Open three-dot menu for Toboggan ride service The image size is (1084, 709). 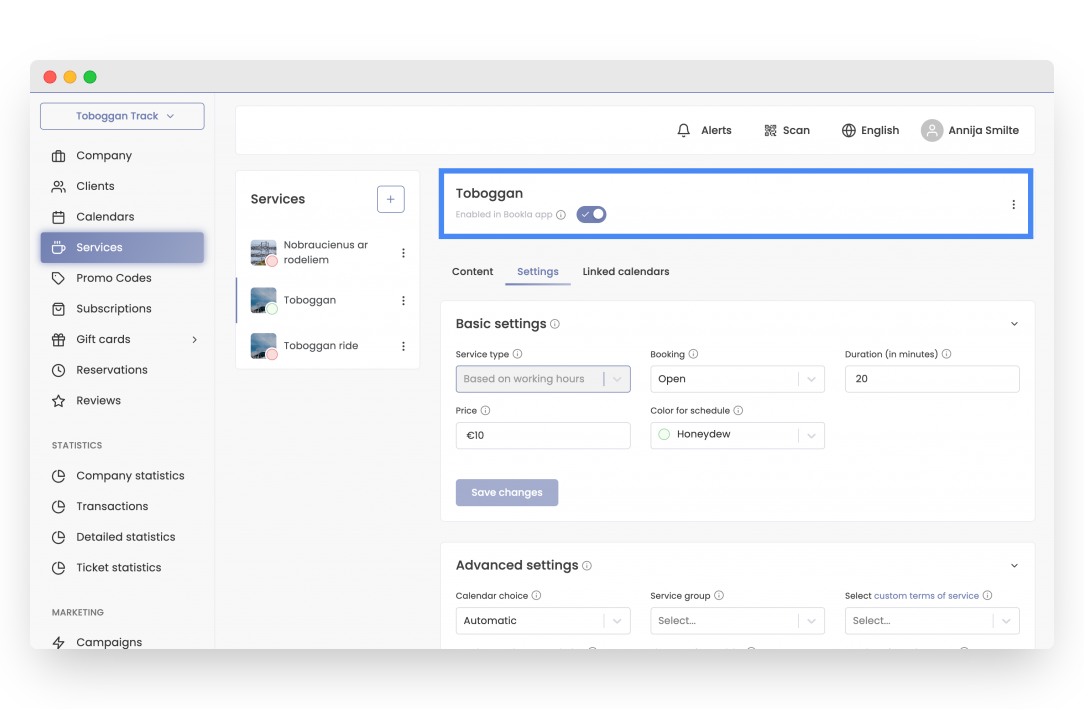403,346
